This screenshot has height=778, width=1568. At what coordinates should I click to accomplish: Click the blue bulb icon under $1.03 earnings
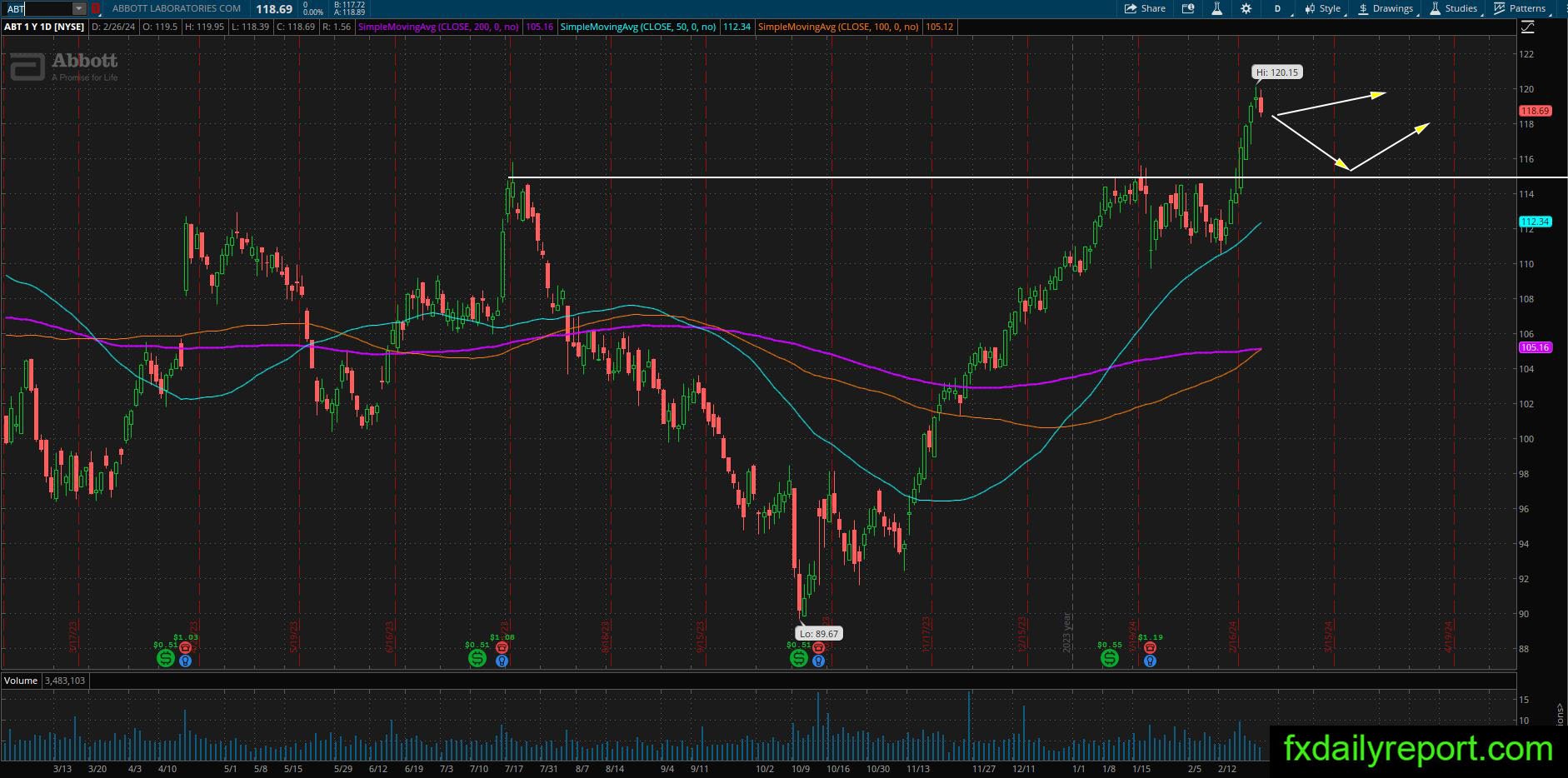pyautogui.click(x=185, y=661)
